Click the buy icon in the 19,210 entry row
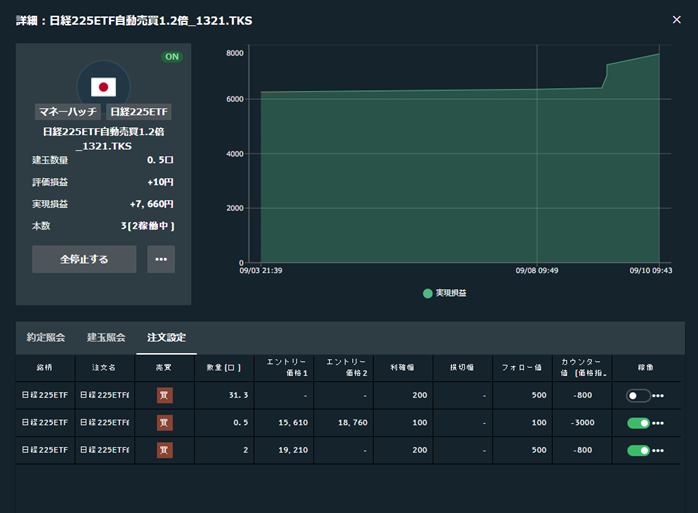Image resolution: width=698 pixels, height=513 pixels. (x=165, y=450)
